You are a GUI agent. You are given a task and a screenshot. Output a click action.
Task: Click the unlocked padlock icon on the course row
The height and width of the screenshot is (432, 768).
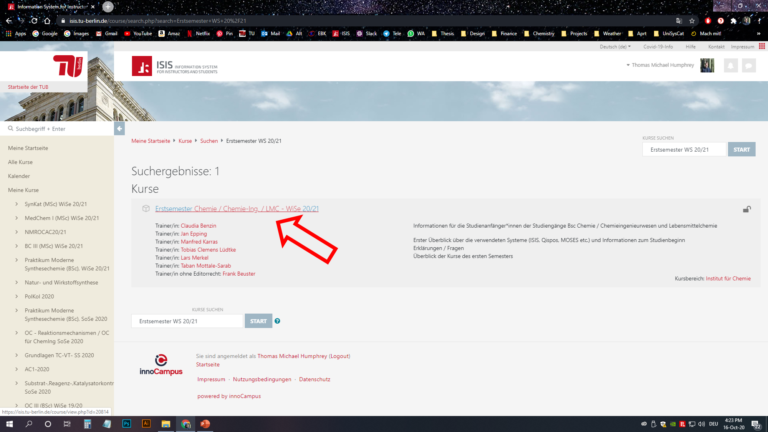point(746,209)
